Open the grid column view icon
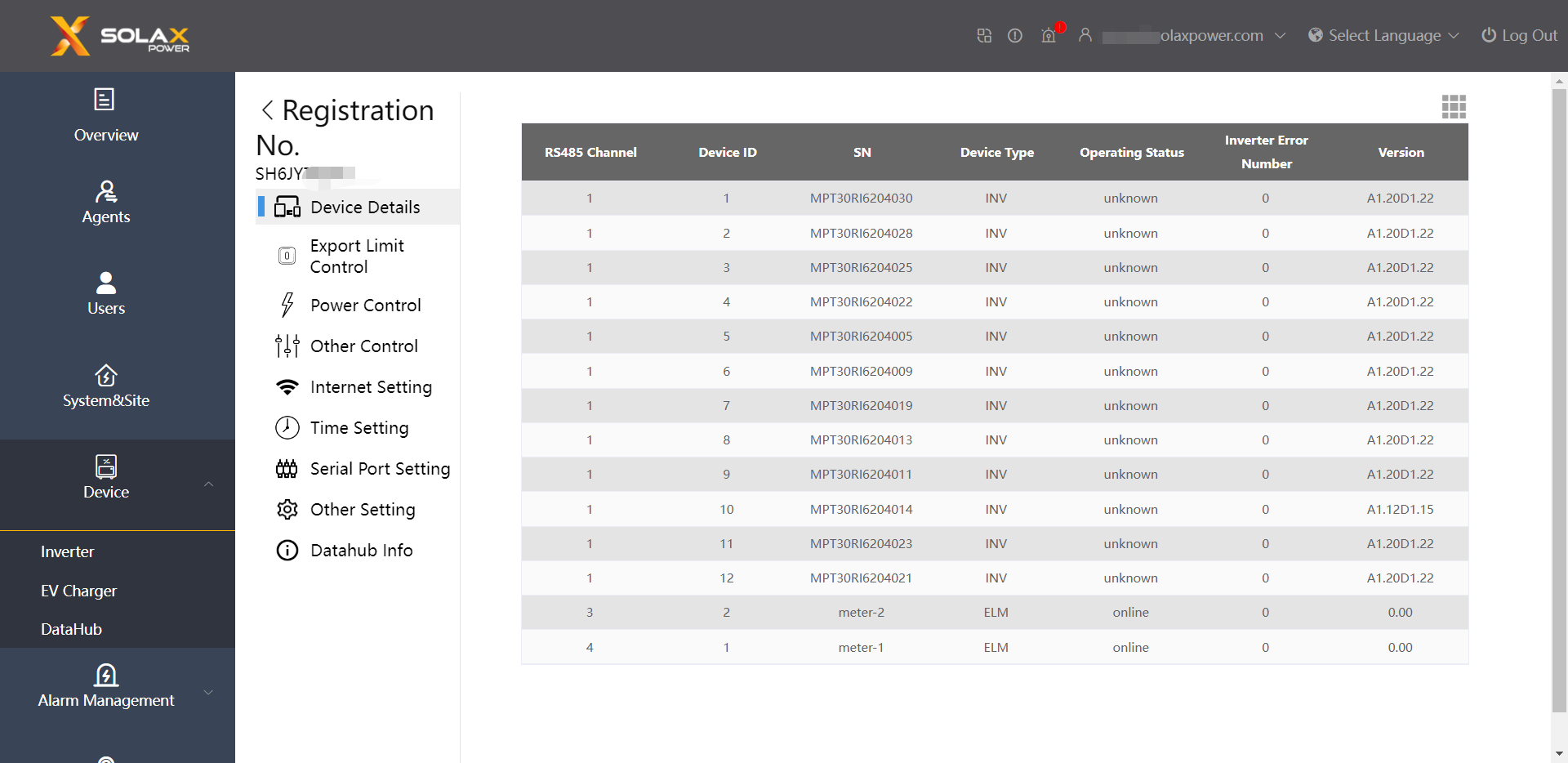The width and height of the screenshot is (1568, 763). [x=1454, y=106]
